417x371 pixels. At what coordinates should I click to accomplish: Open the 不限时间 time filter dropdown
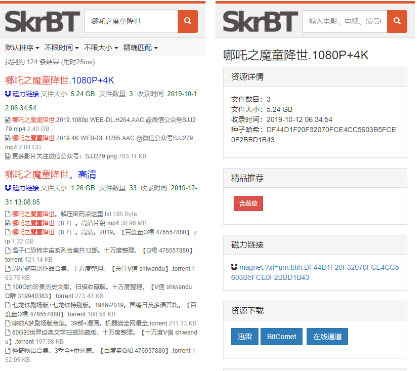pos(62,48)
